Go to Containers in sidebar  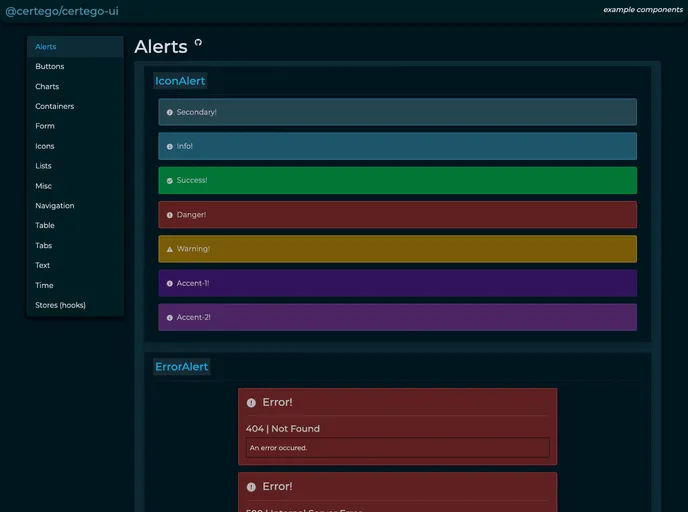[x=75, y=106]
